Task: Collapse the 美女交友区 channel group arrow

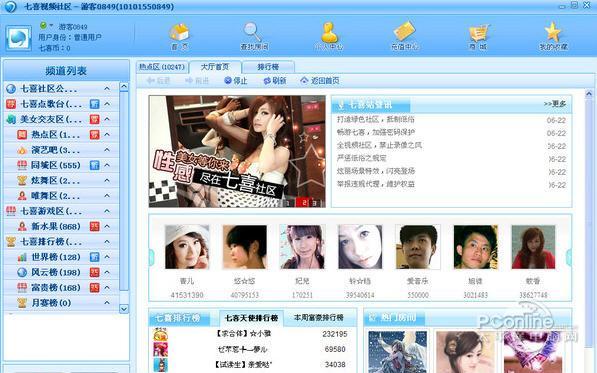Action: (x=107, y=119)
